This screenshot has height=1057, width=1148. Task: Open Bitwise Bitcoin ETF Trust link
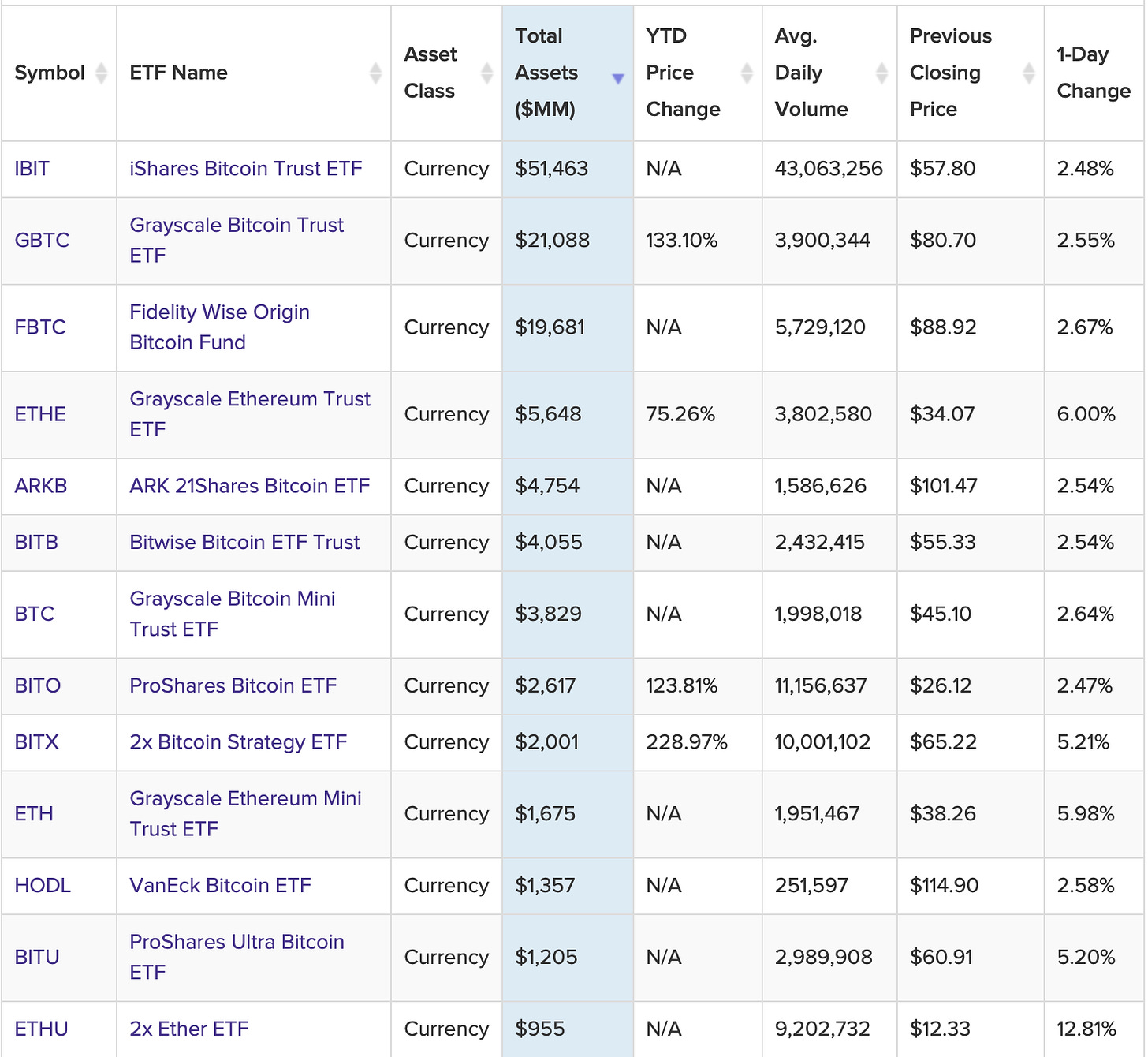click(x=244, y=543)
